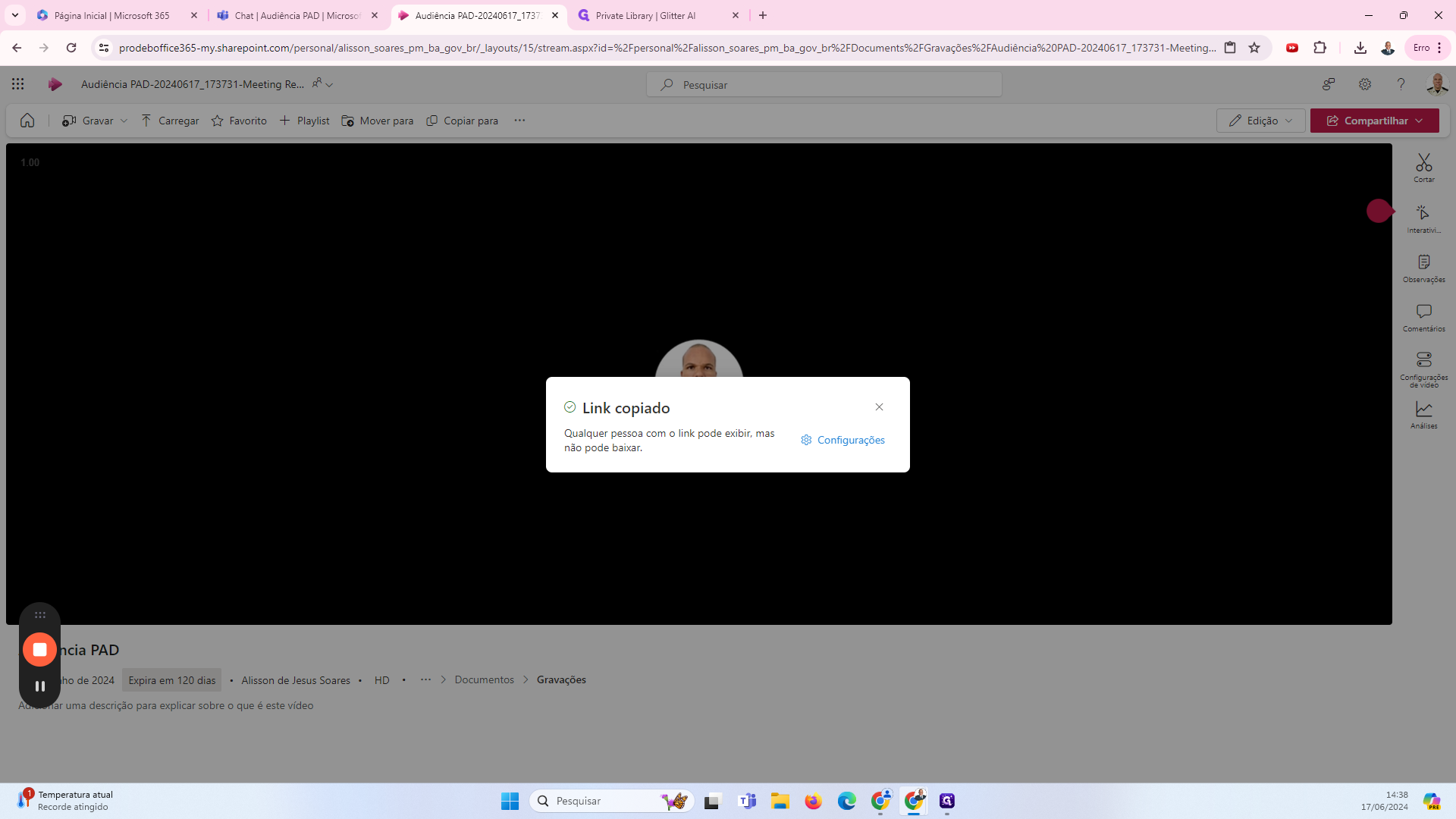Open browser extensions puzzle icon

pyautogui.click(x=1319, y=48)
